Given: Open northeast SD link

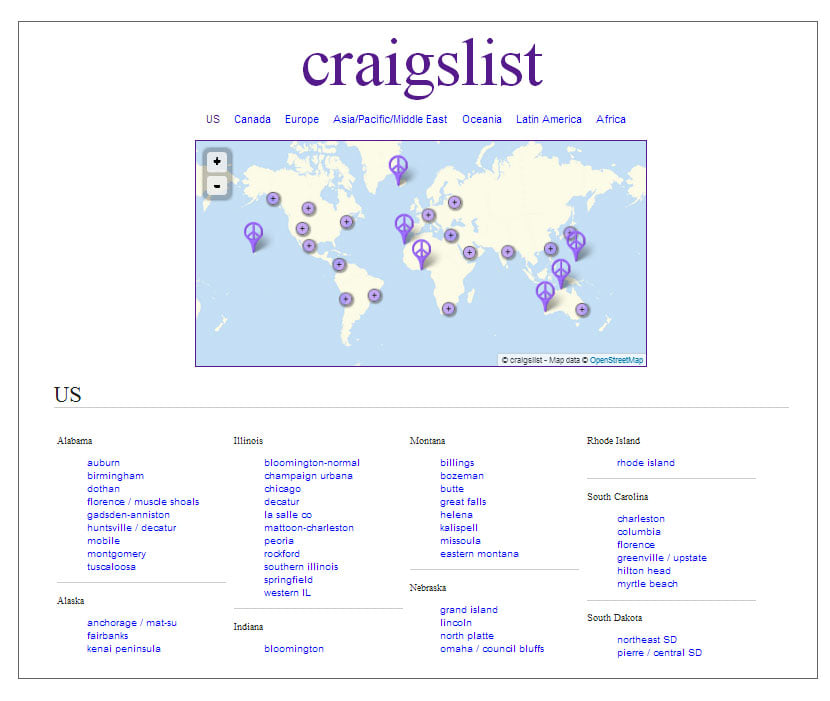Looking at the screenshot, I should [x=647, y=640].
